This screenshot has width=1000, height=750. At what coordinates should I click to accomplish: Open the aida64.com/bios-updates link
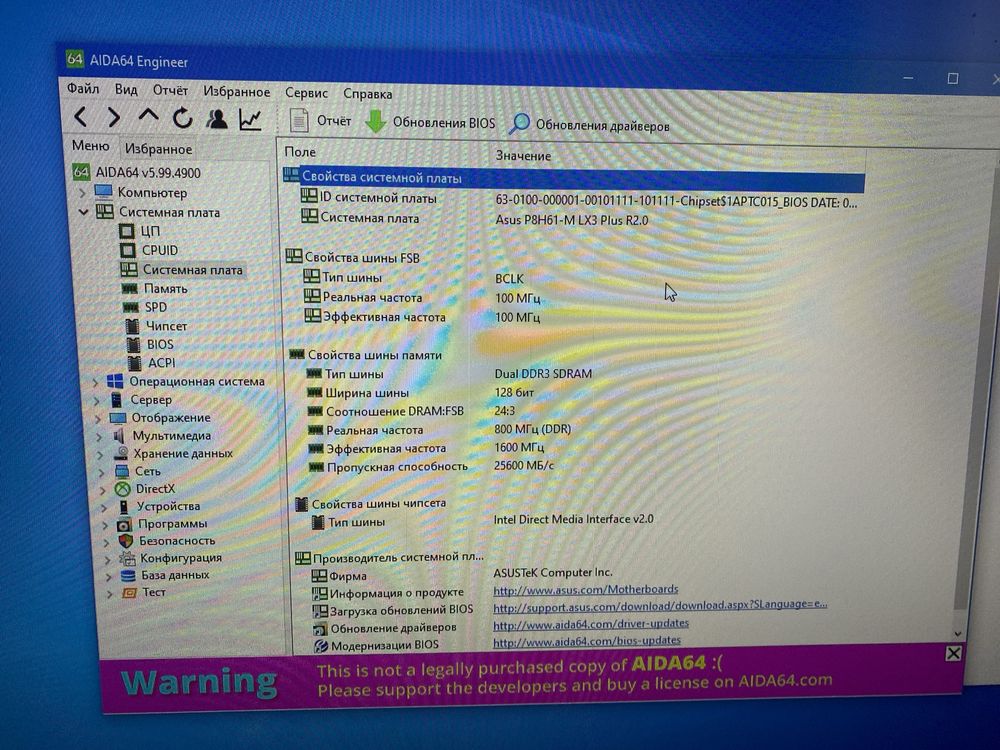click(587, 640)
